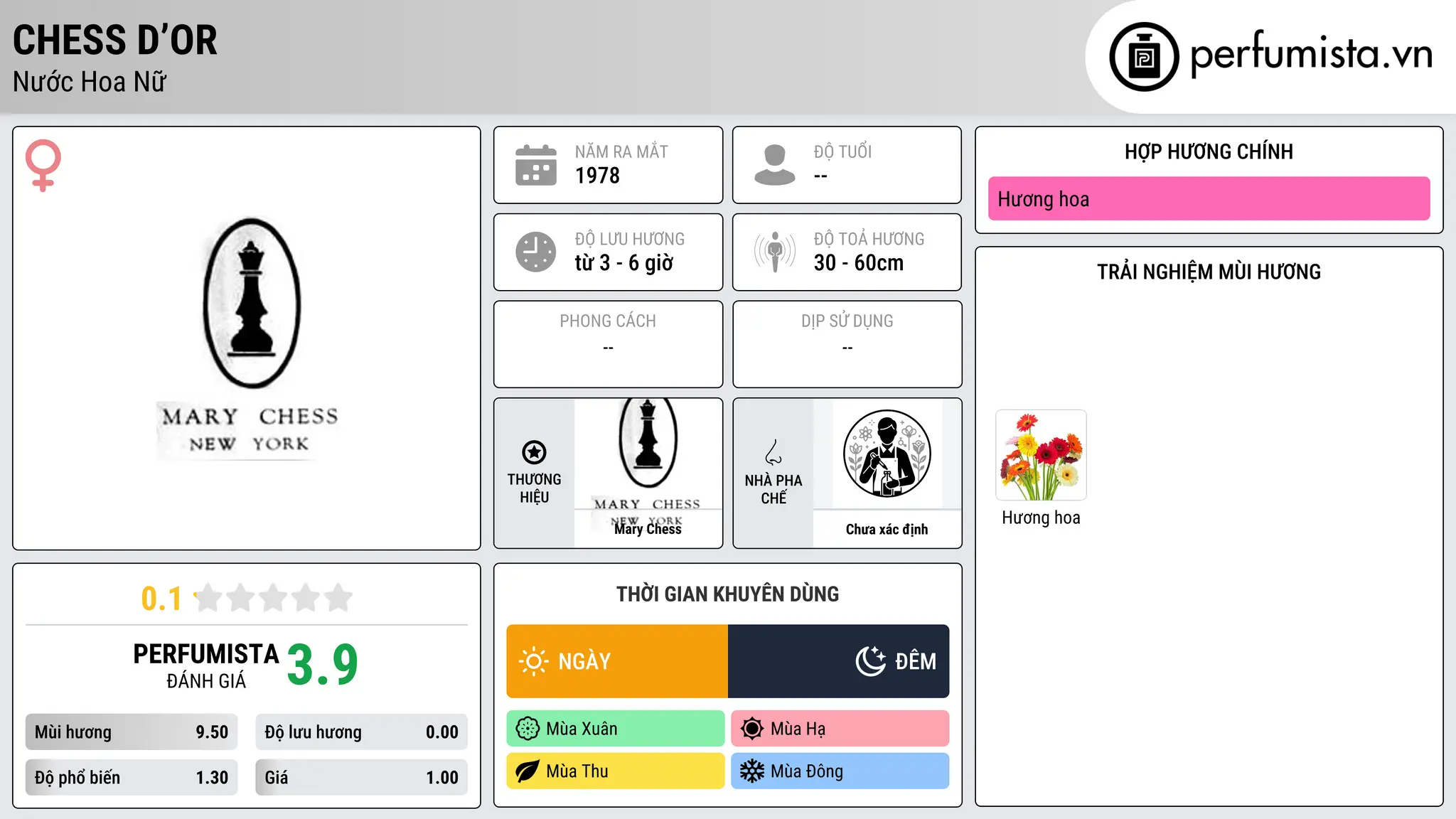Click the Độ phổ biến 1.30 score bar
This screenshot has width=1456, height=819.
[132, 778]
